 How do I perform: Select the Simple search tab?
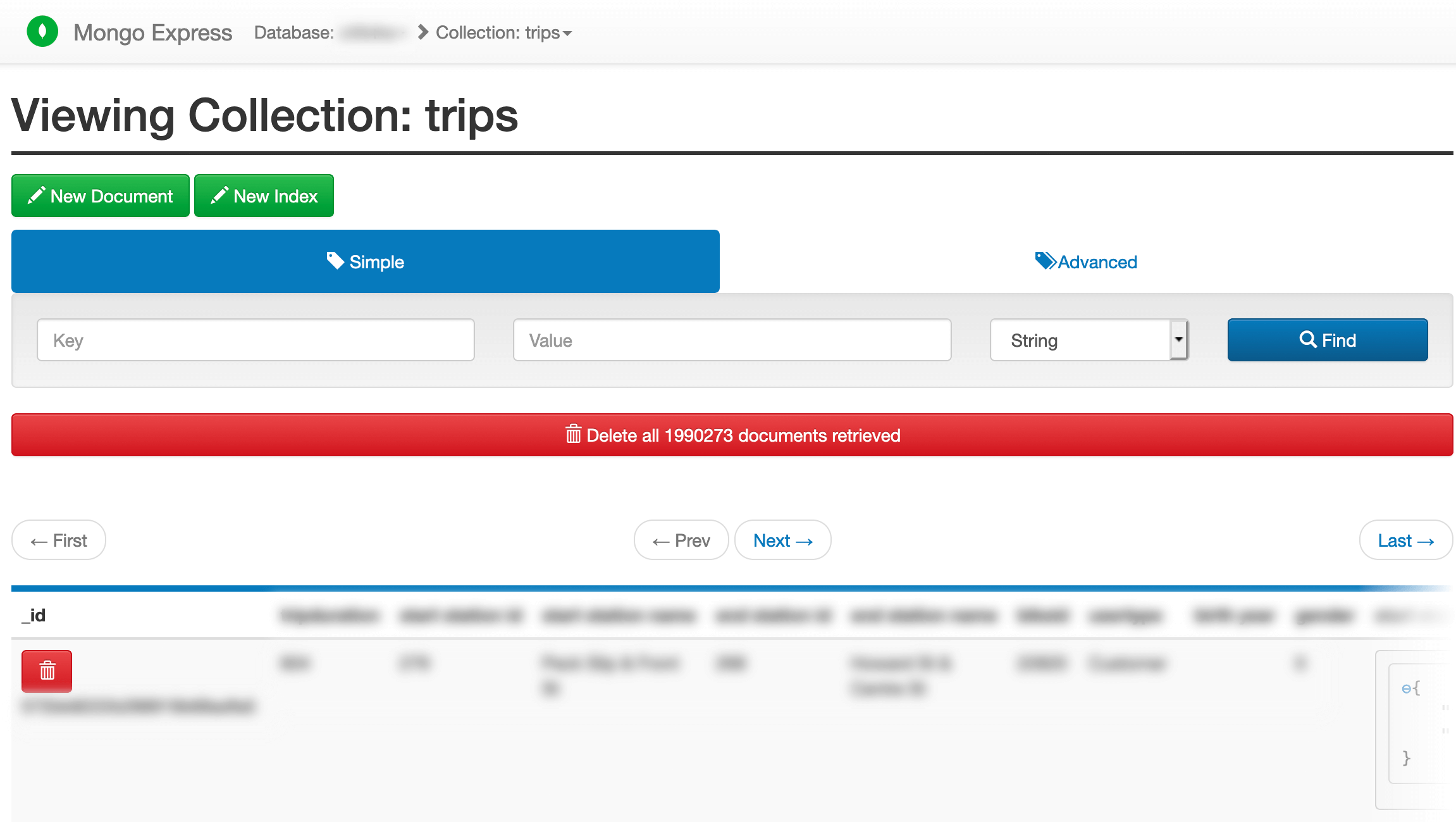click(x=366, y=262)
